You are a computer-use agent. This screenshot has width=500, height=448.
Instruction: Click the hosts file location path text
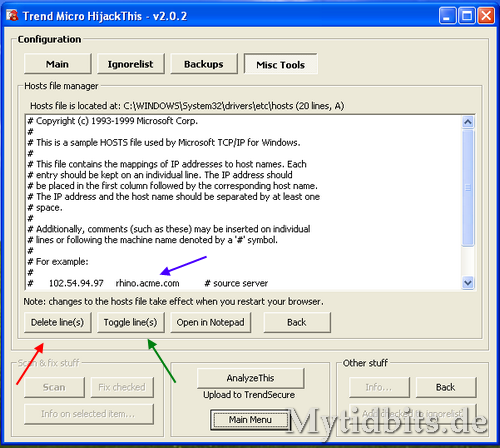click(187, 106)
